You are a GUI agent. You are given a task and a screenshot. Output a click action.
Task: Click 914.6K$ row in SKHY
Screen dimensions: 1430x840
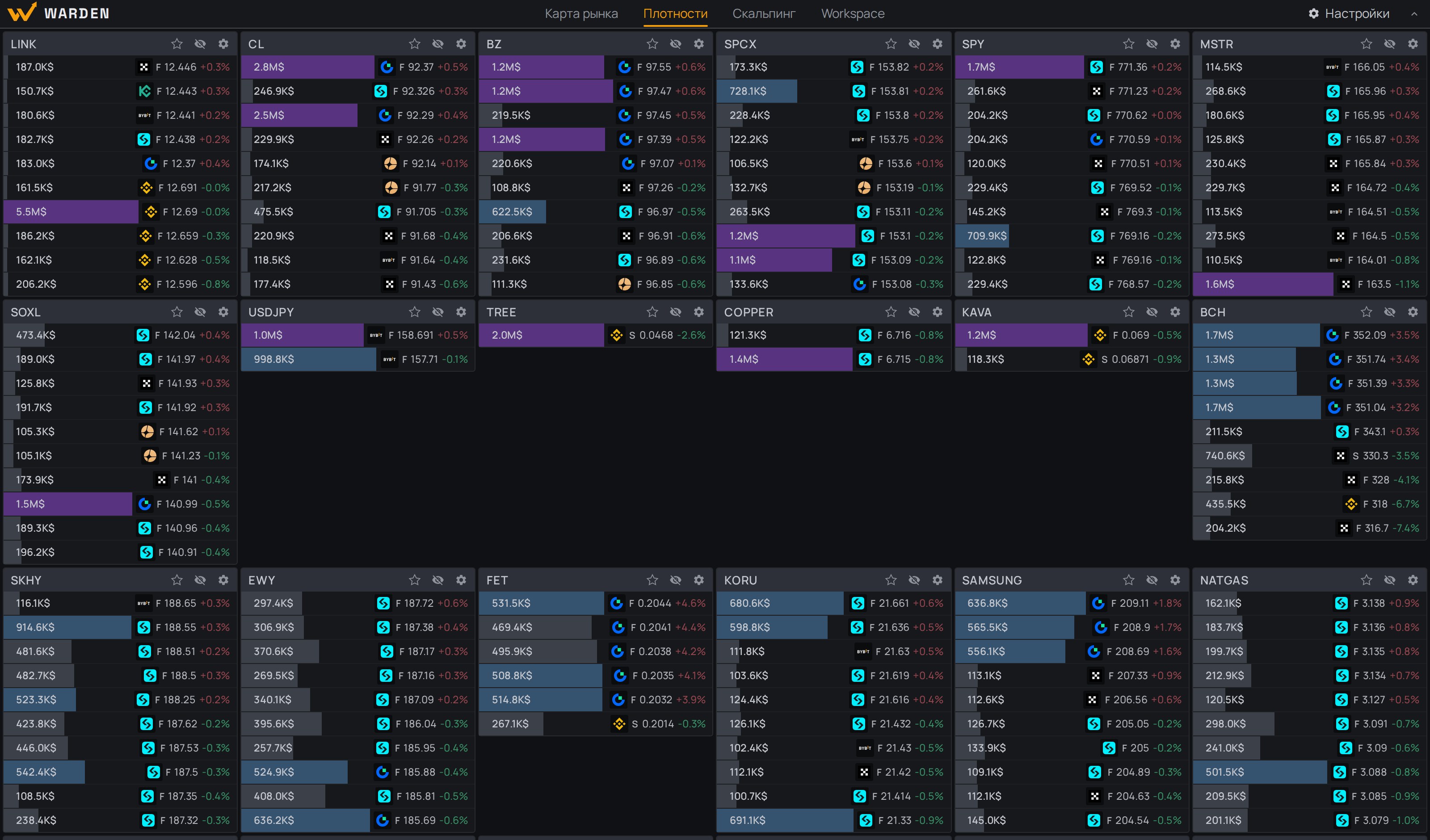(120, 627)
